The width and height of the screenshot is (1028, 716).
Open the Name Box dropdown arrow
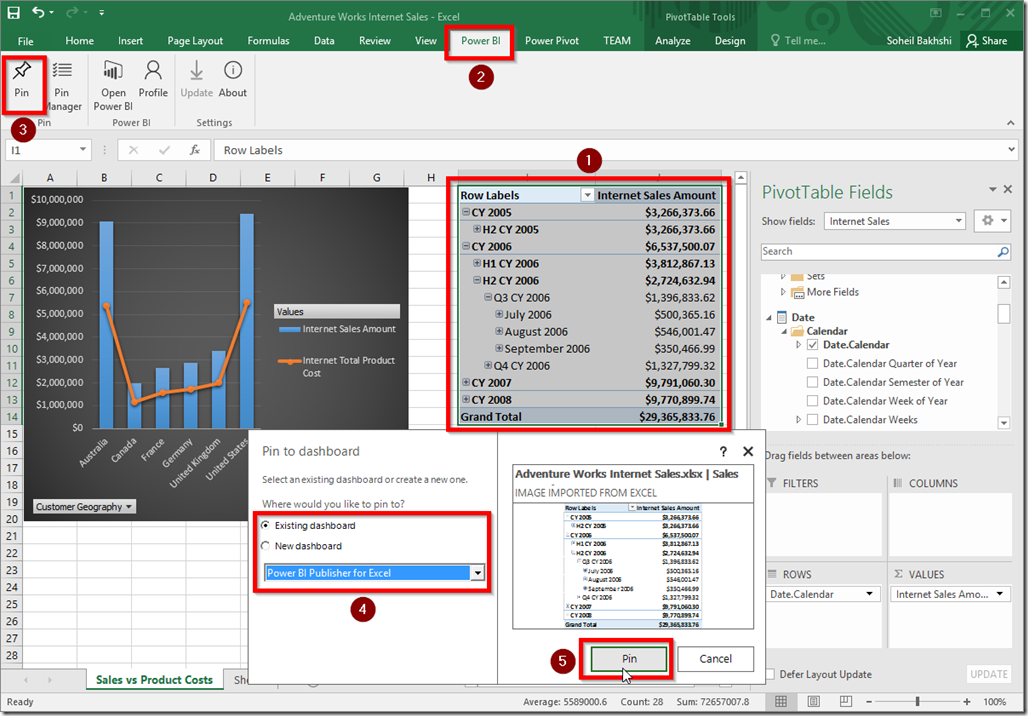tap(83, 149)
